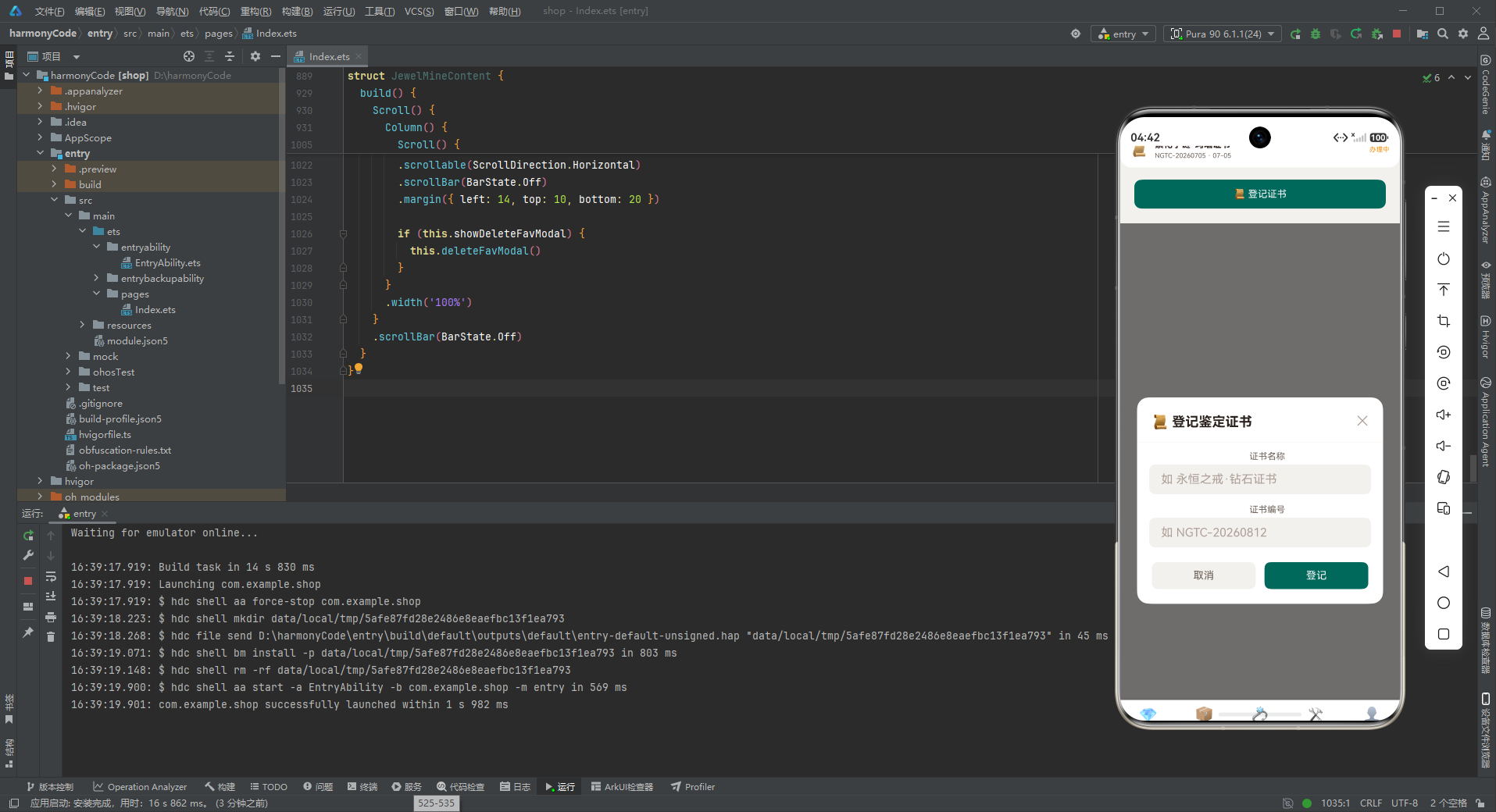
Task: Open emulator menu hamburger icon
Action: [1444, 226]
